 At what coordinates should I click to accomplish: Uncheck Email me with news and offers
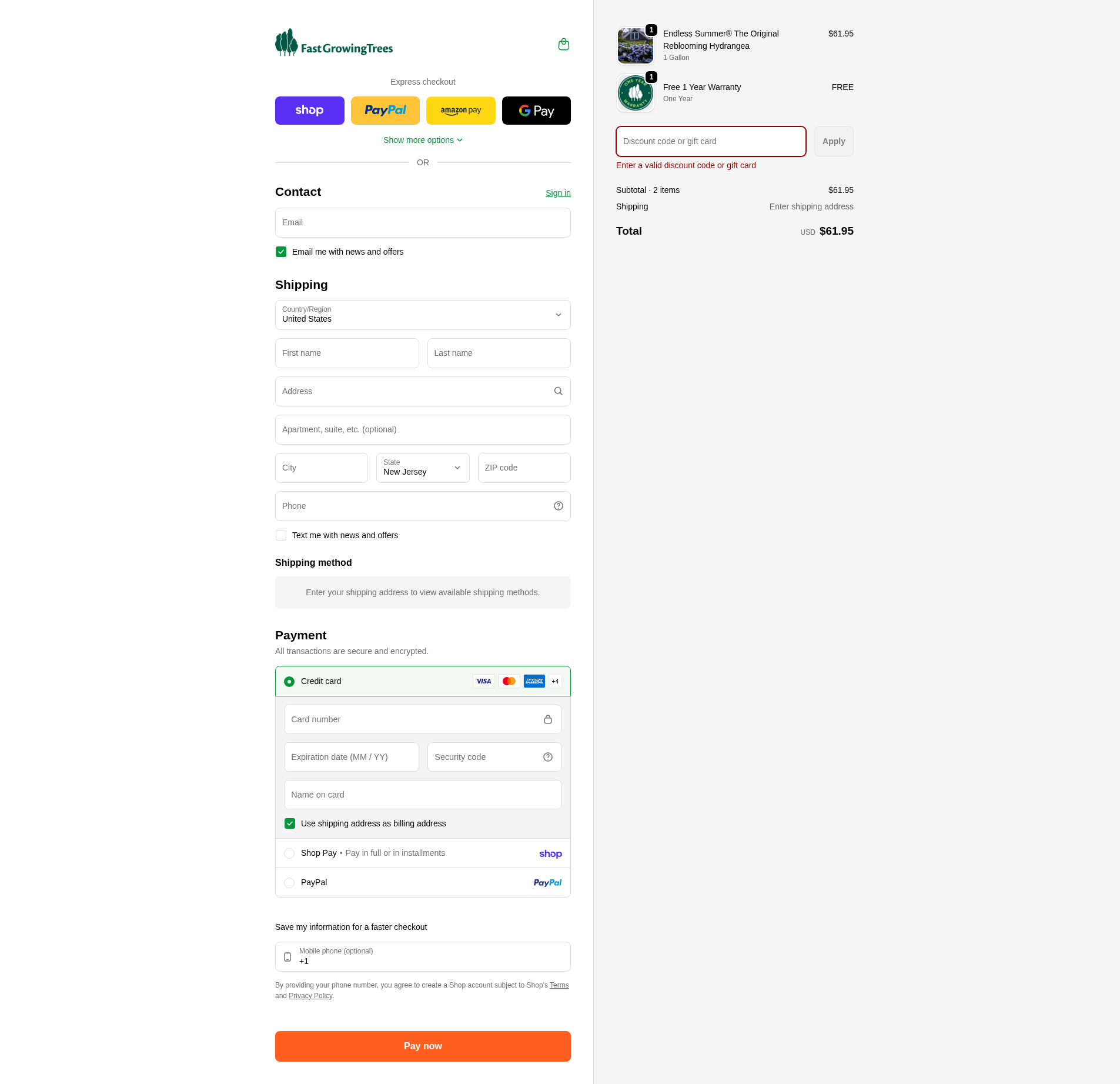click(281, 252)
